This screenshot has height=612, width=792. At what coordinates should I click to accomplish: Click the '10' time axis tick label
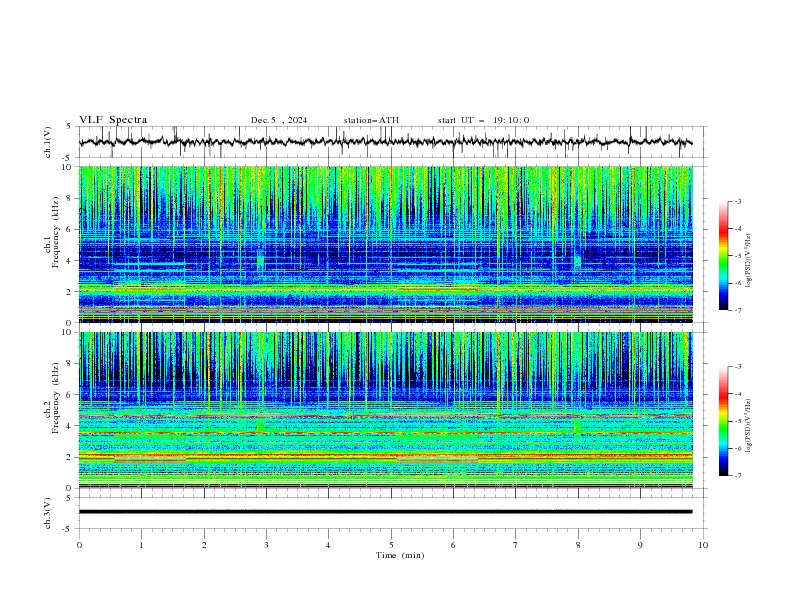[703, 545]
